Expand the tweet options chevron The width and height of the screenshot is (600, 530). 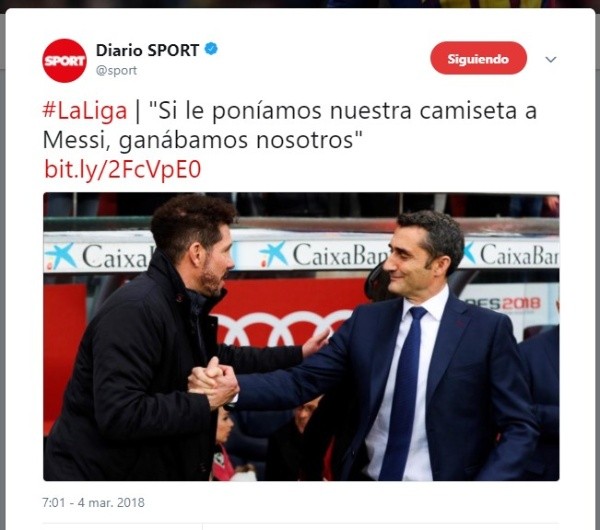click(x=550, y=59)
